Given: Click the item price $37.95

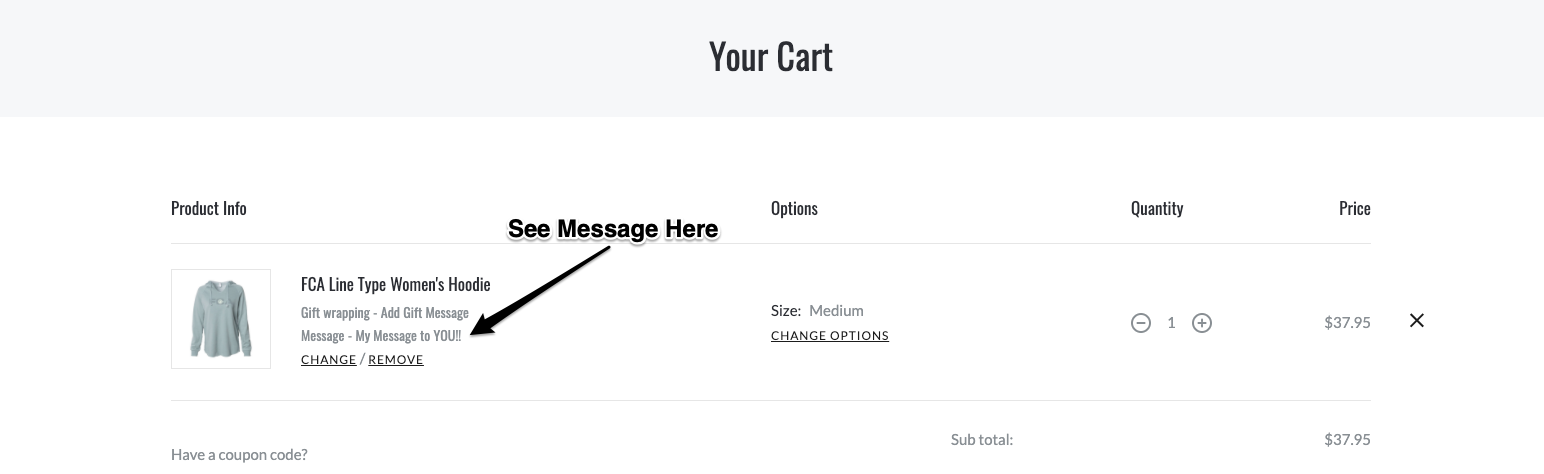Looking at the screenshot, I should [1347, 323].
